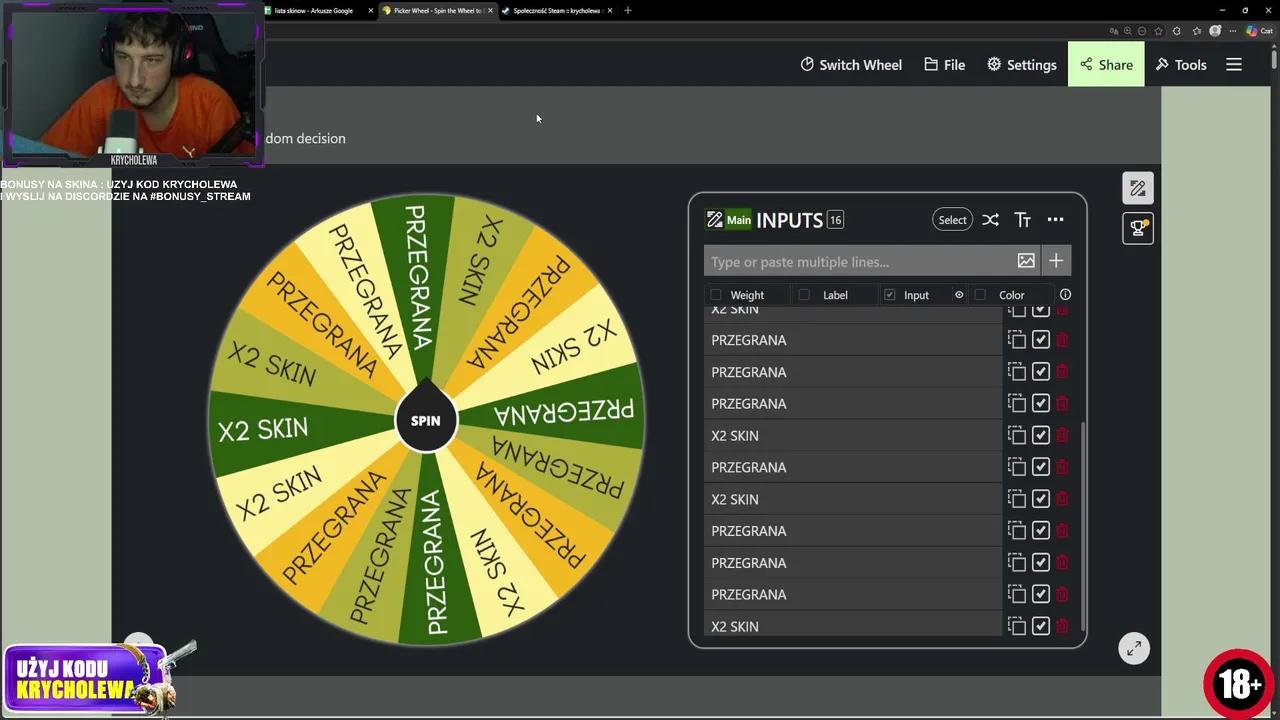
Task: Close the 'Społeczność Steam' browser tab
Action: click(x=609, y=10)
